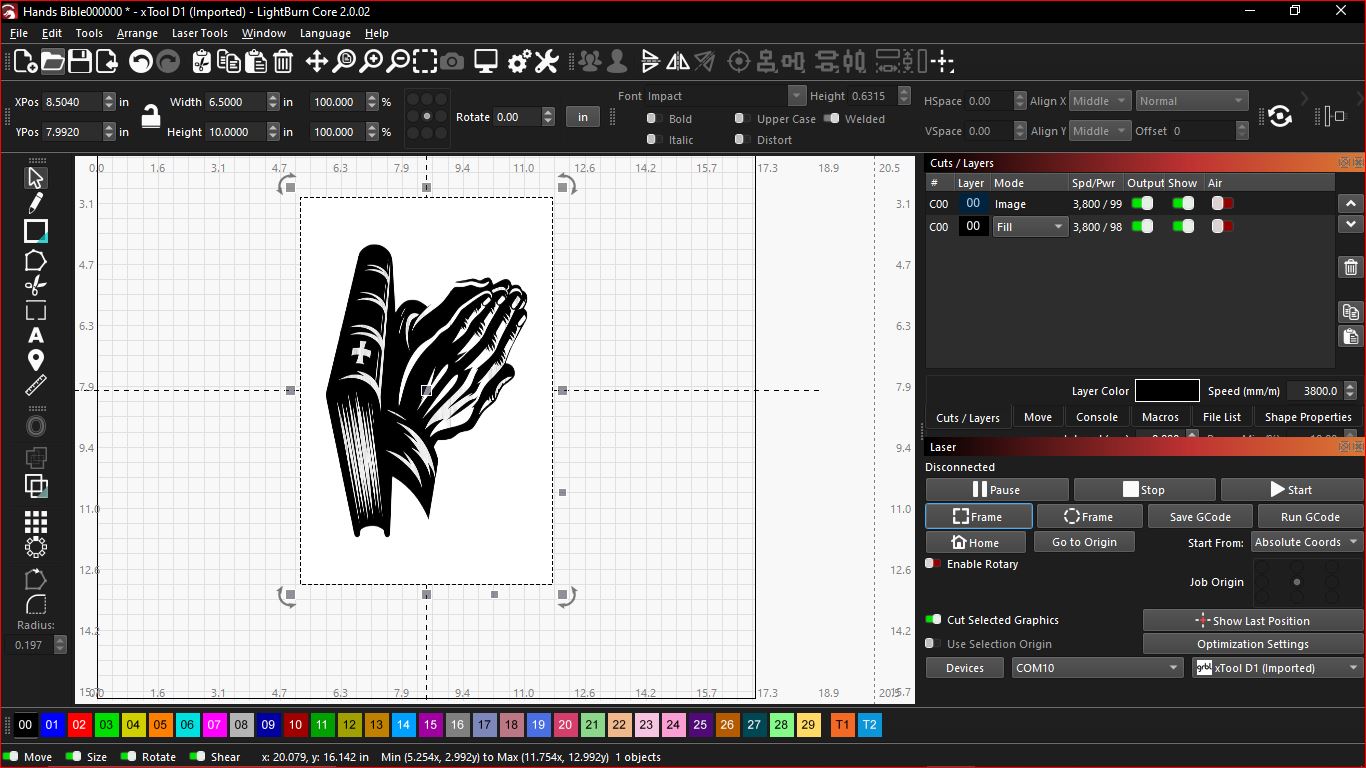
Task: Click the Preview monitor icon
Action: click(x=486, y=62)
